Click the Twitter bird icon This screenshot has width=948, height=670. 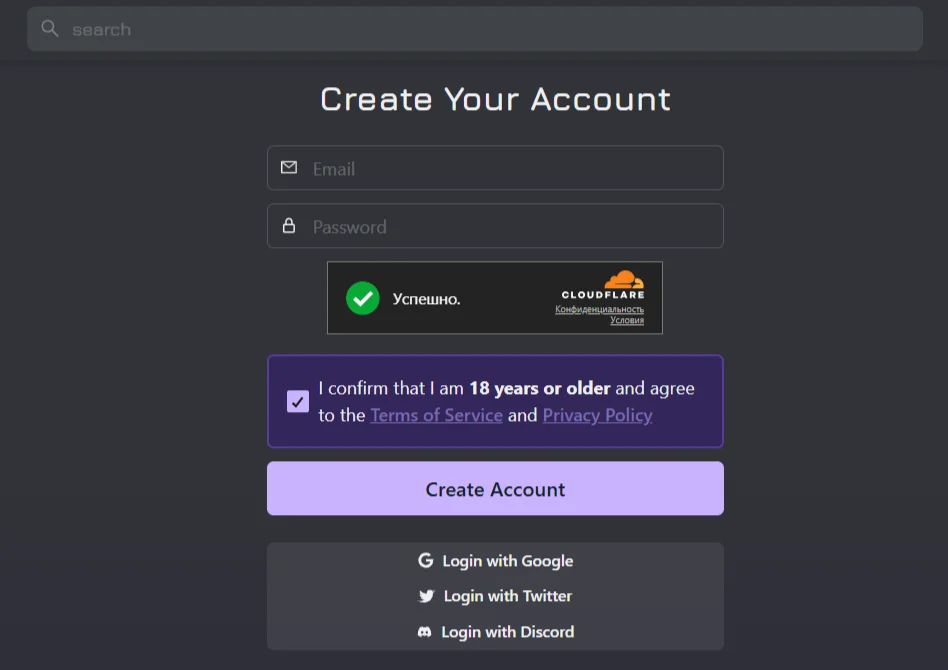[x=426, y=596]
